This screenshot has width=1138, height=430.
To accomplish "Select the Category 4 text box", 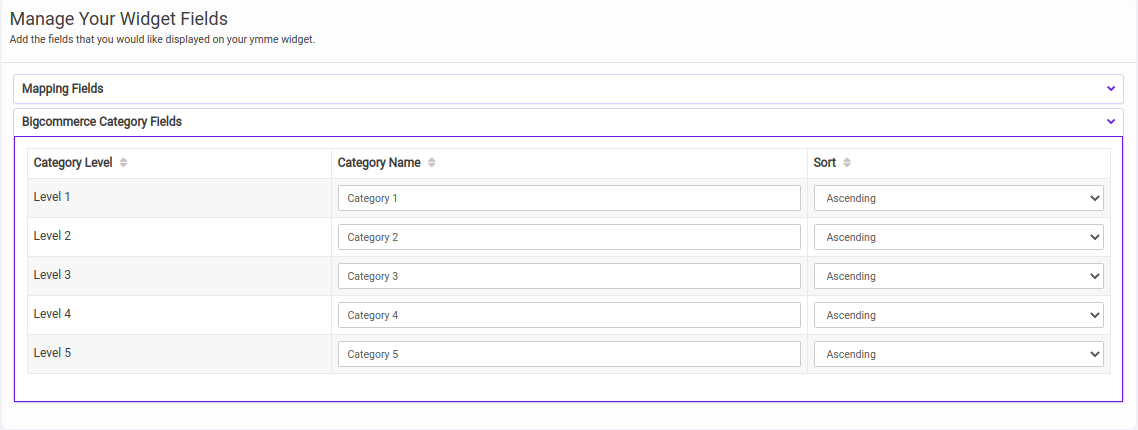I will (569, 315).
